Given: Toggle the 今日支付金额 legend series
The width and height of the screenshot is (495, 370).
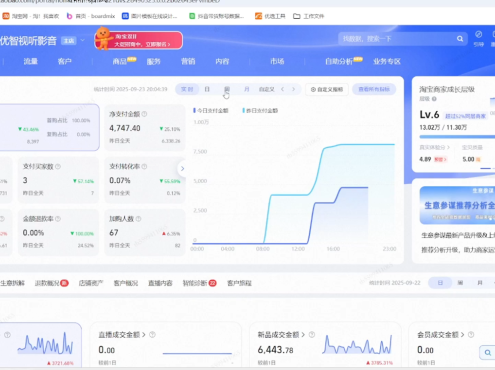Looking at the screenshot, I should coord(211,110).
